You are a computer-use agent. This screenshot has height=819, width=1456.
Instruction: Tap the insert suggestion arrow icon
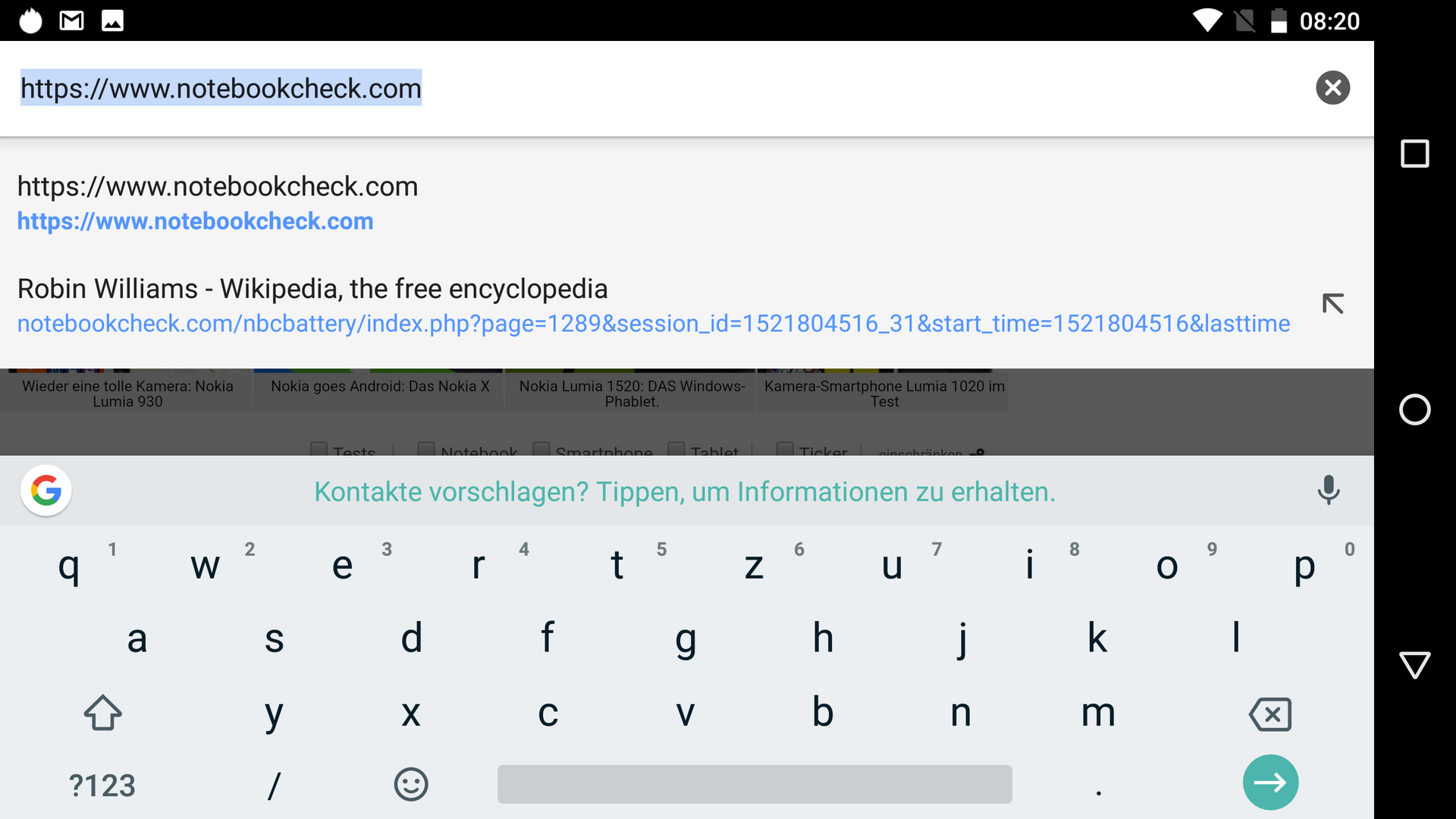pos(1332,304)
